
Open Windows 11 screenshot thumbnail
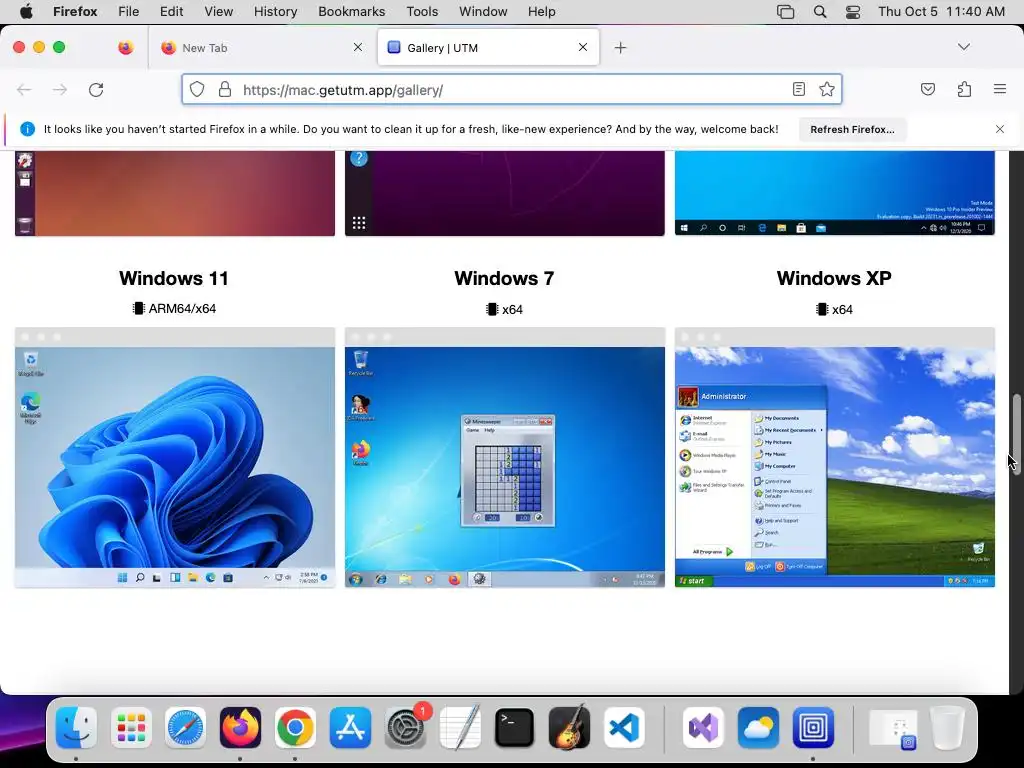[x=175, y=457]
